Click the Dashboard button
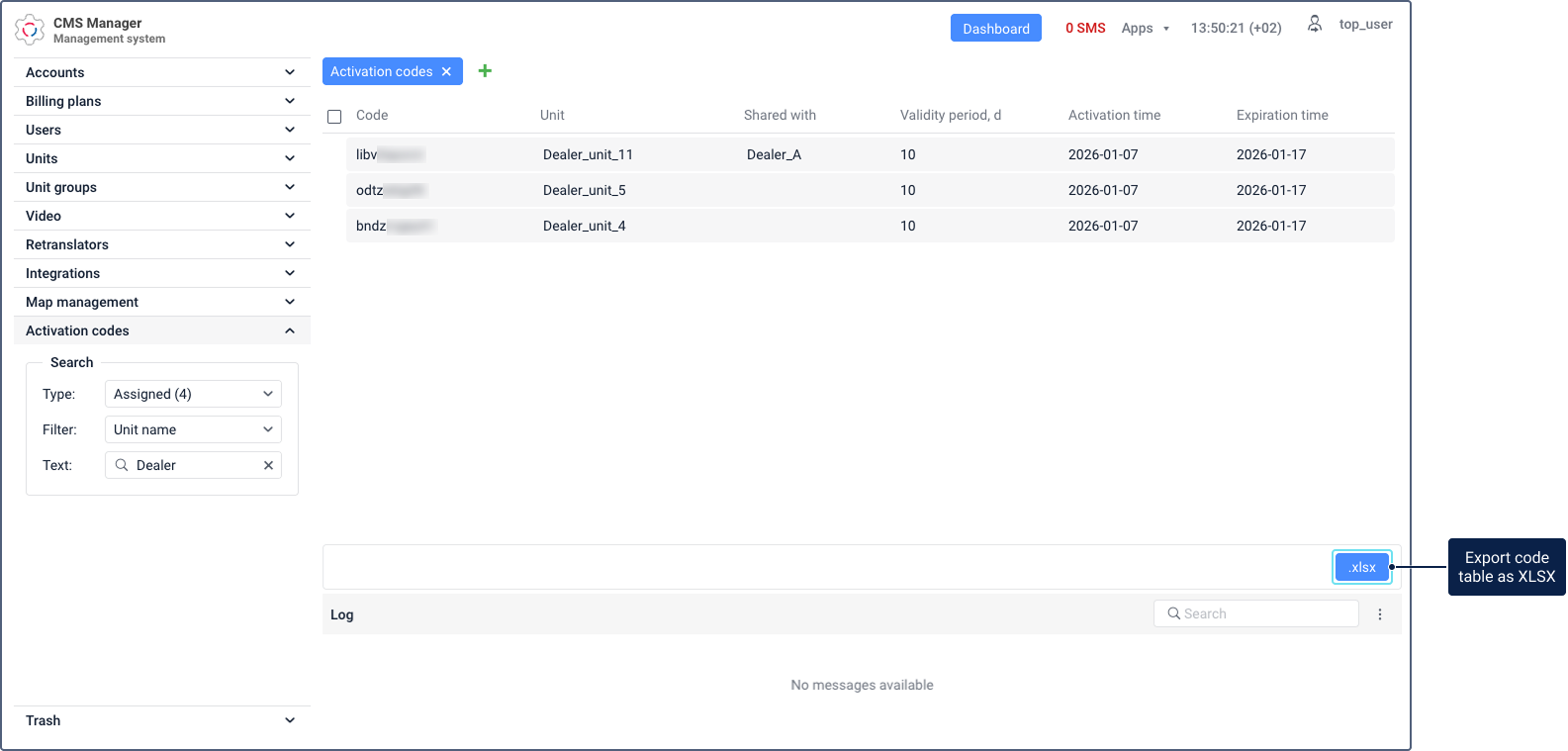 [996, 28]
